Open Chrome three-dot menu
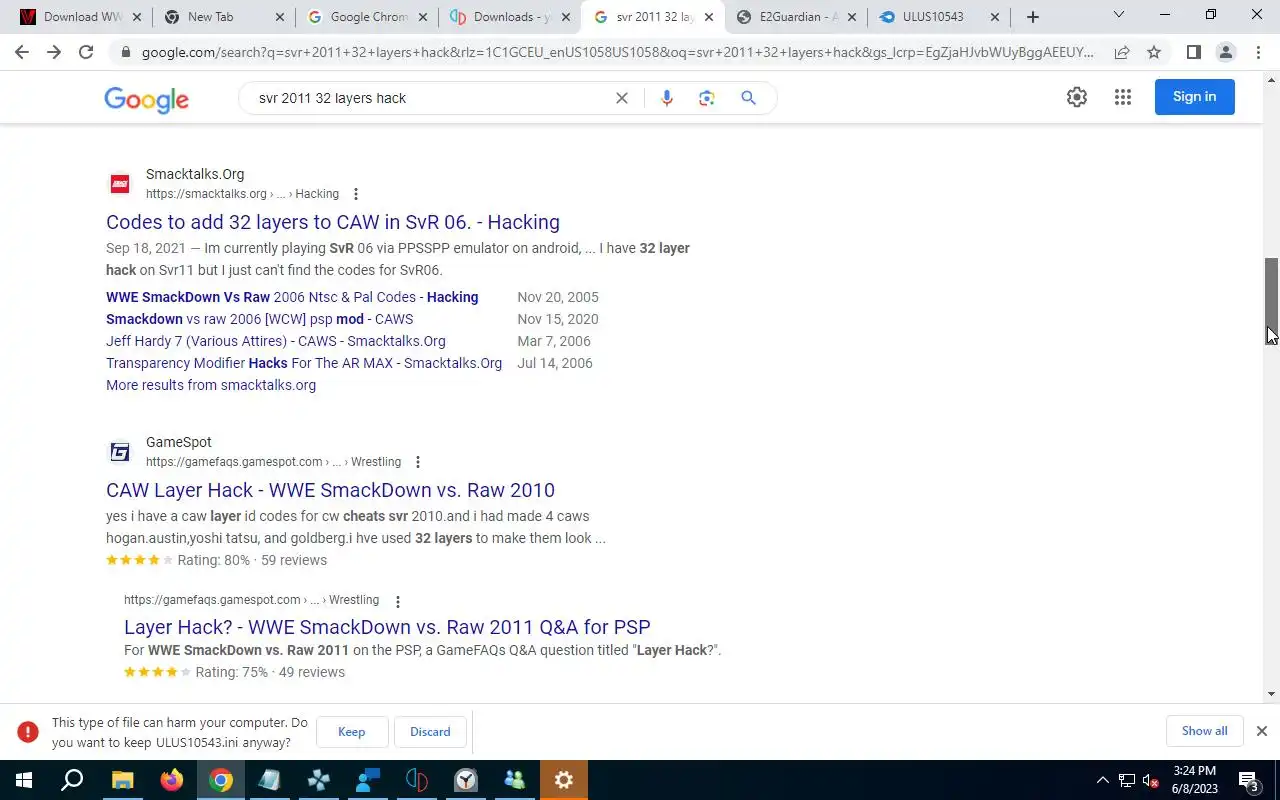 (1257, 52)
